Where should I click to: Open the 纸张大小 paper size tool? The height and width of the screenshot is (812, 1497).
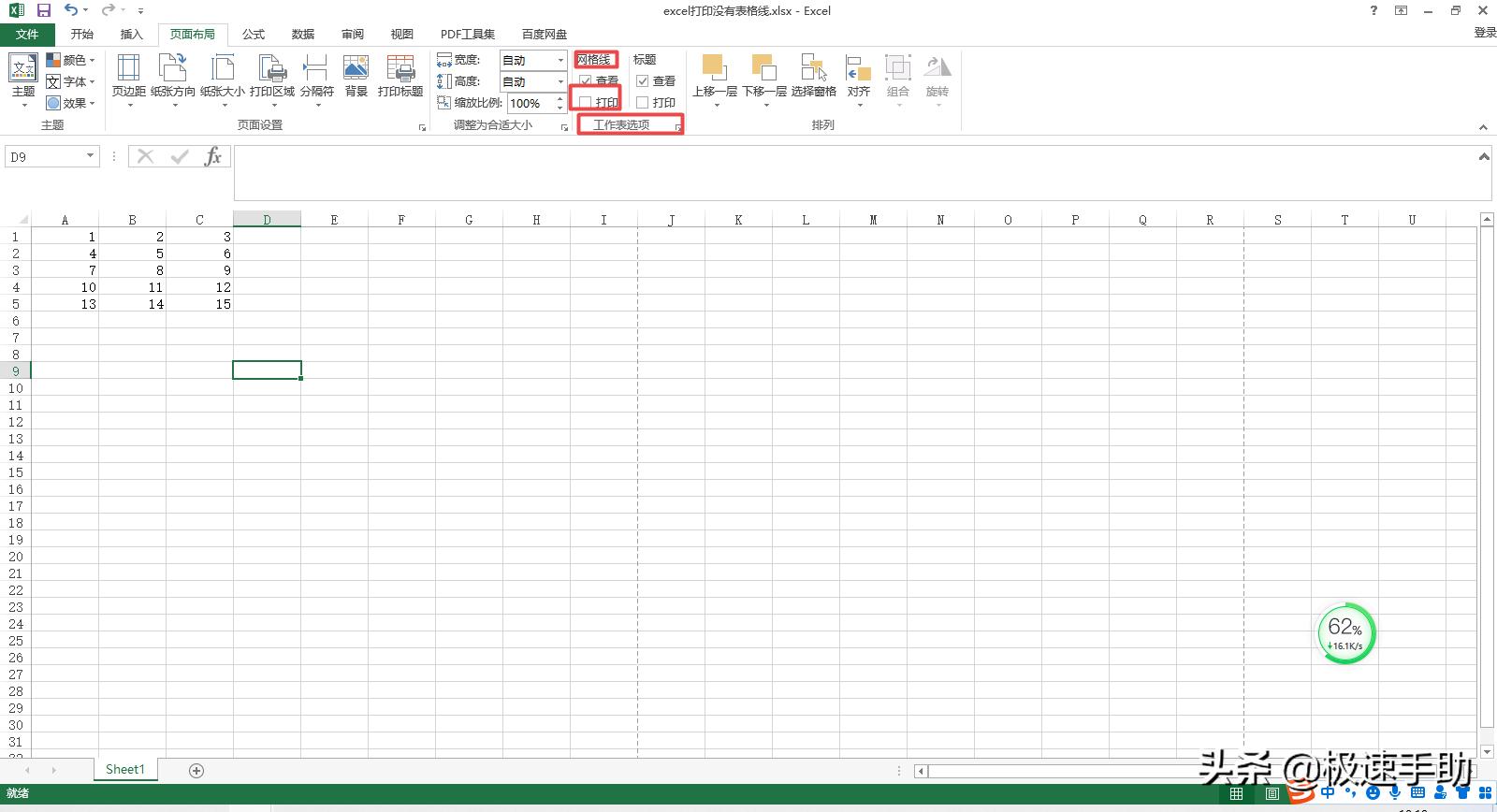pyautogui.click(x=223, y=75)
